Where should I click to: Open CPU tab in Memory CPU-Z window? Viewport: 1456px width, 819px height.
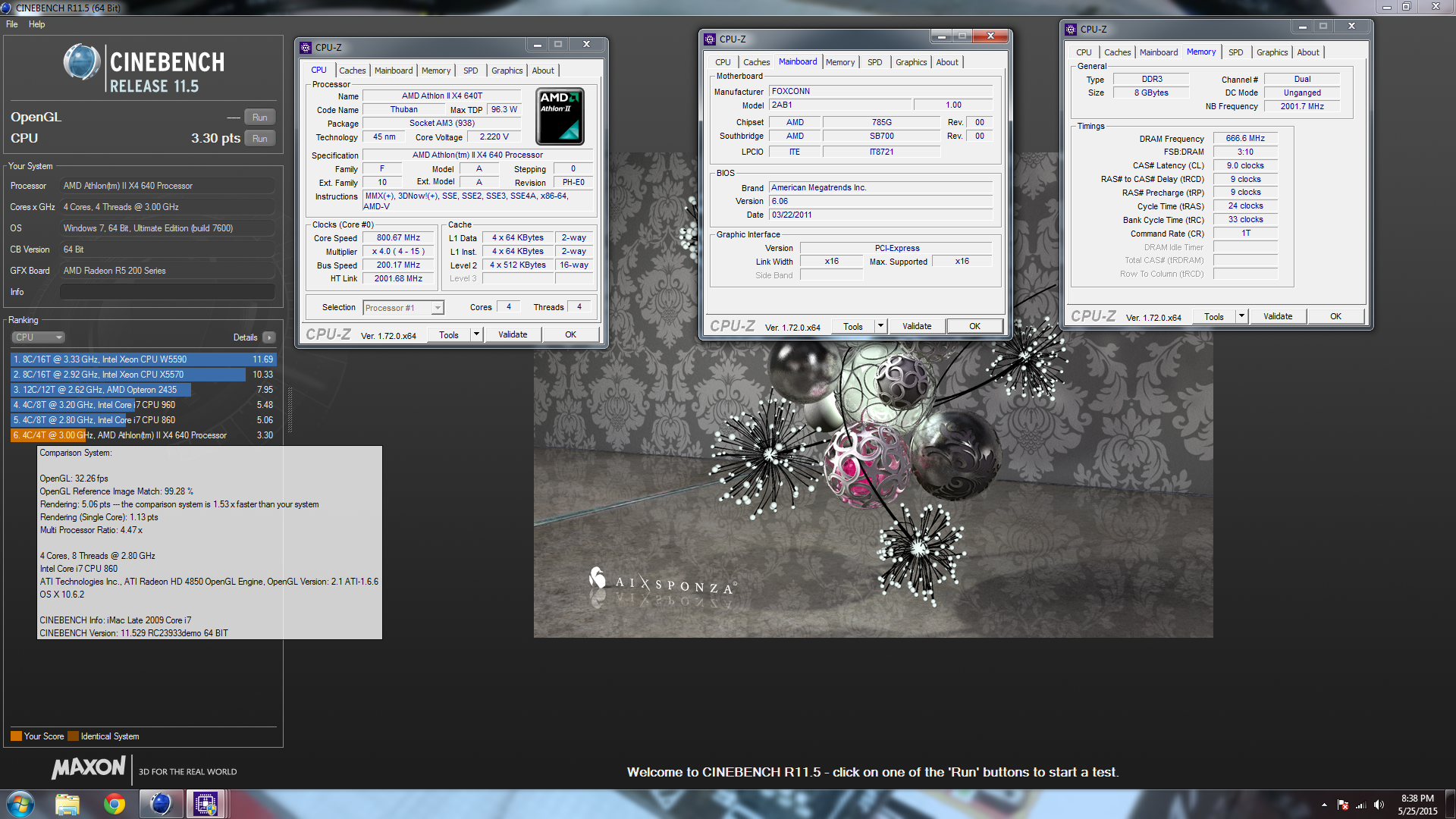pyautogui.click(x=1084, y=52)
